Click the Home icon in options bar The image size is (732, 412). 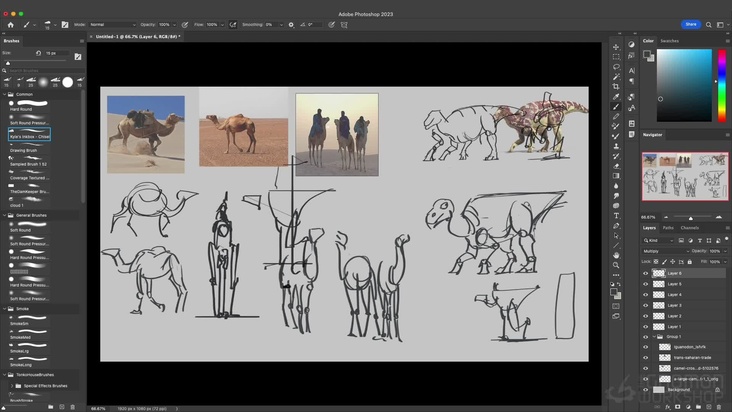(x=11, y=25)
